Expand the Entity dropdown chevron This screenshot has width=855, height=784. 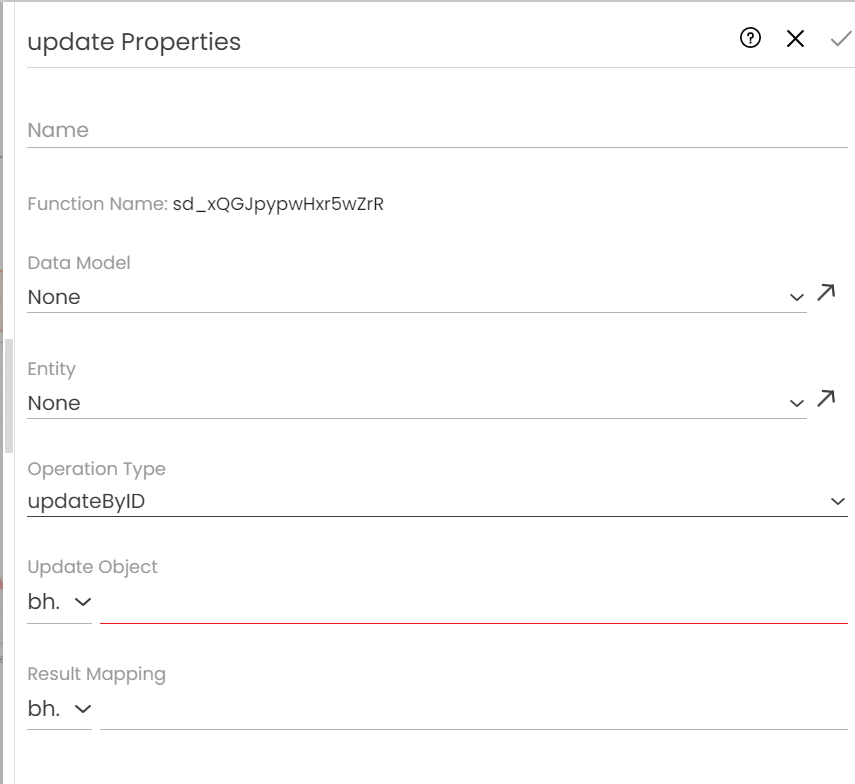(x=796, y=403)
